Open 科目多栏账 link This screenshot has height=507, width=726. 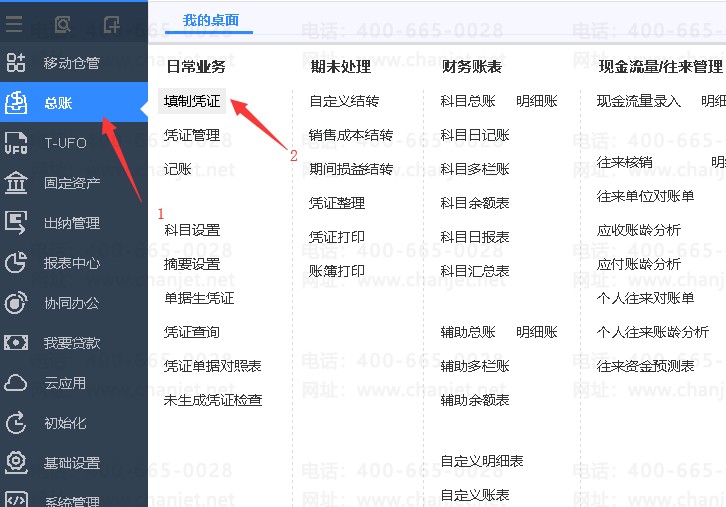(x=475, y=169)
